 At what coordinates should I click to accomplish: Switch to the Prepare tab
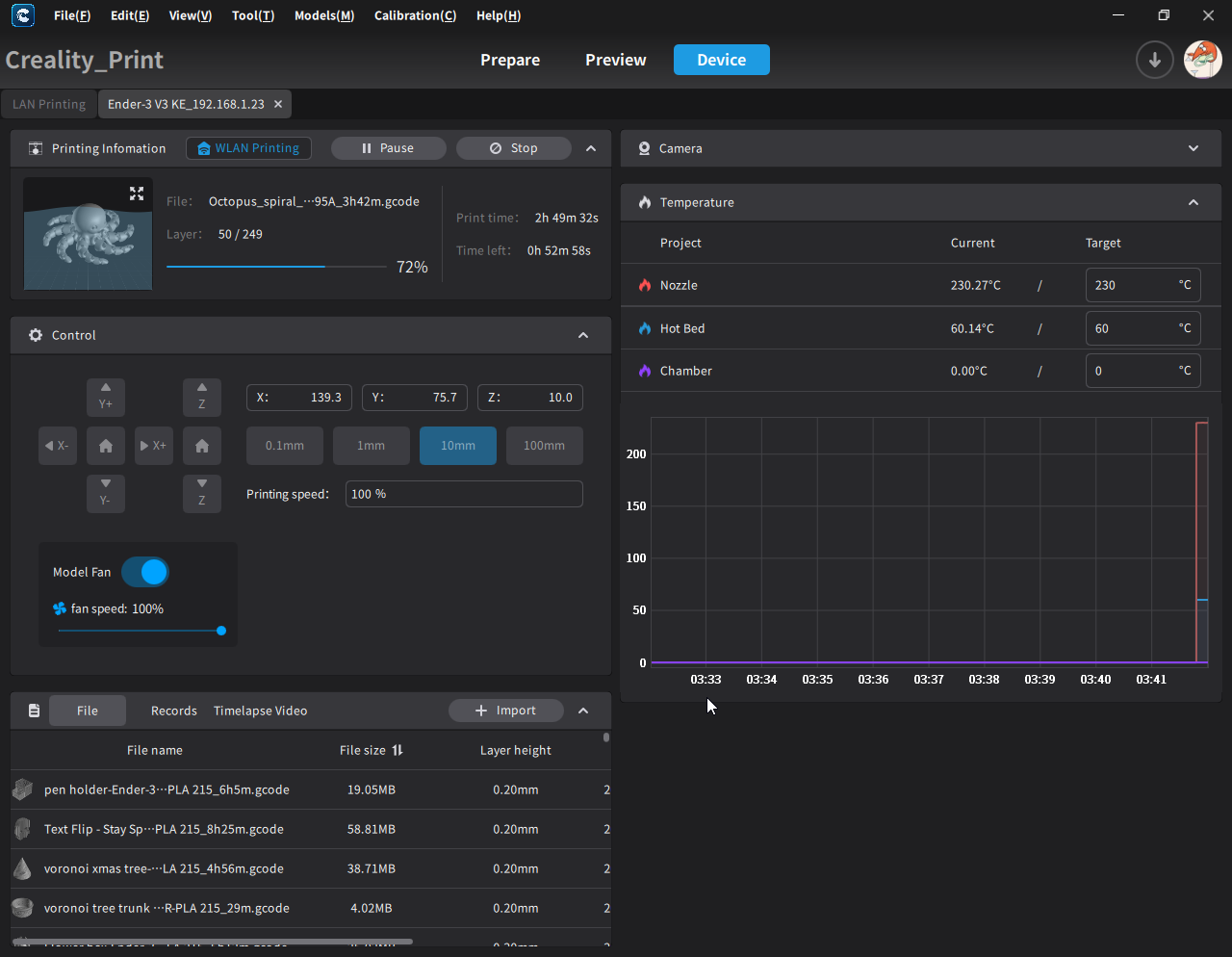click(510, 60)
